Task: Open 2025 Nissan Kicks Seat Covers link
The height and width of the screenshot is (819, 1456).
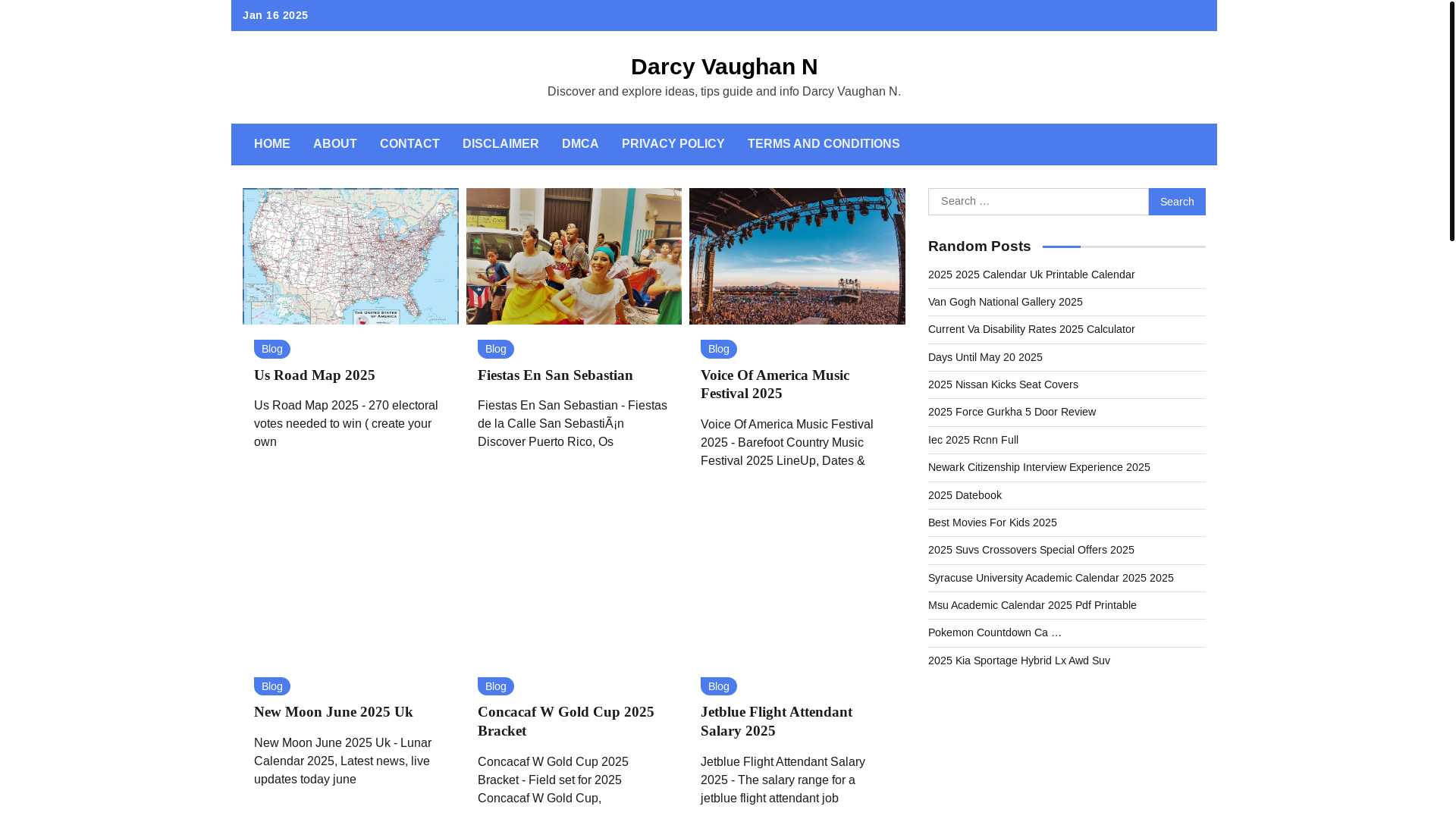Action: tap(1003, 384)
